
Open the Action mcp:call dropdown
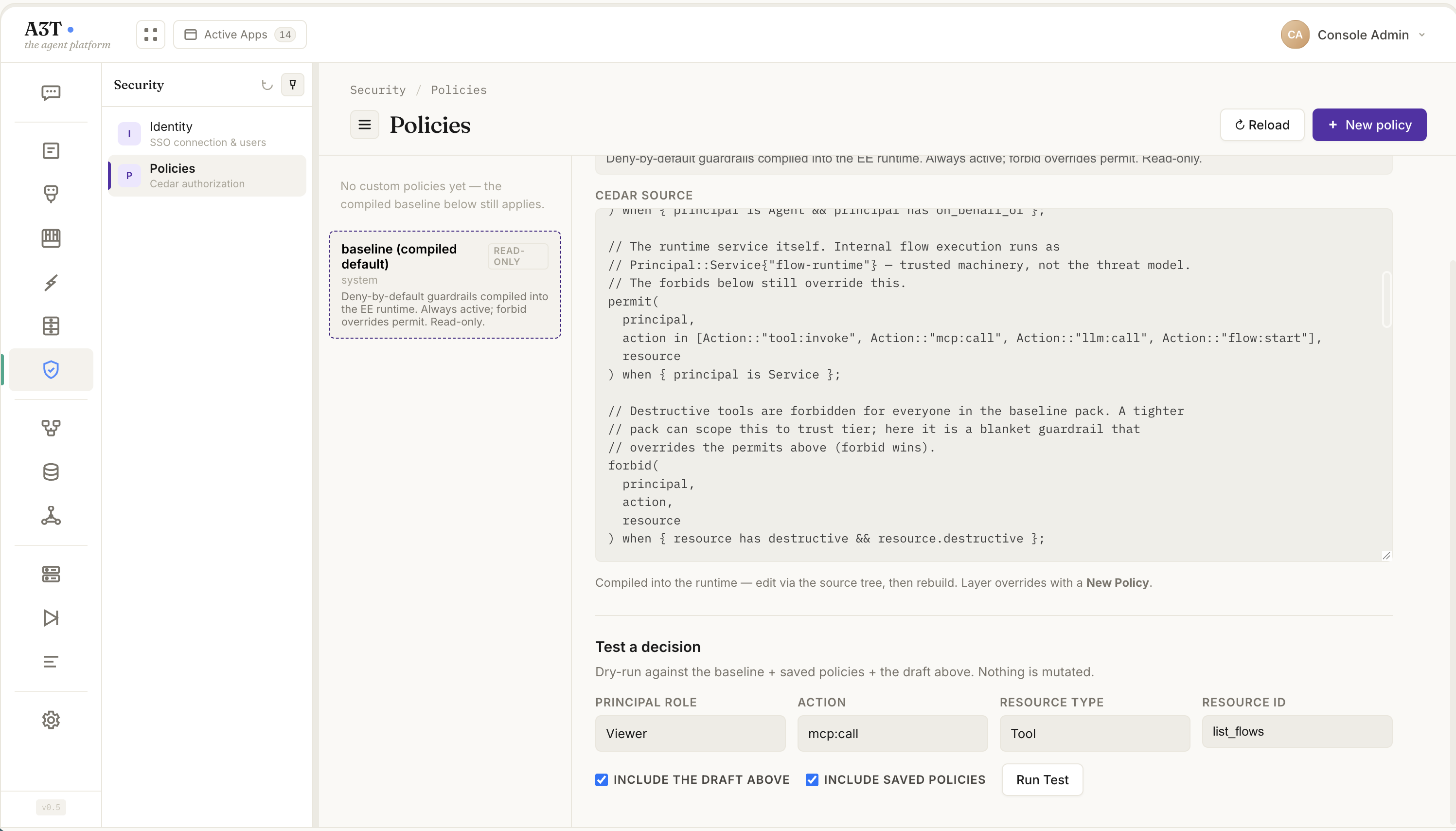pyautogui.click(x=892, y=733)
